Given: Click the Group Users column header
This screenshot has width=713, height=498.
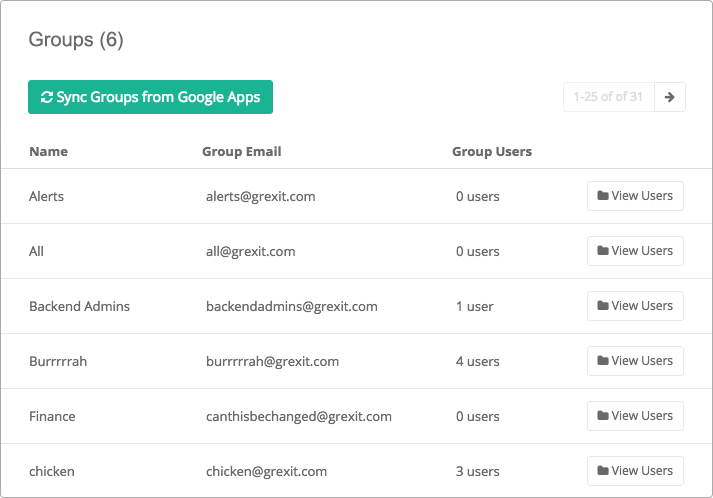Looking at the screenshot, I should pos(492,151).
